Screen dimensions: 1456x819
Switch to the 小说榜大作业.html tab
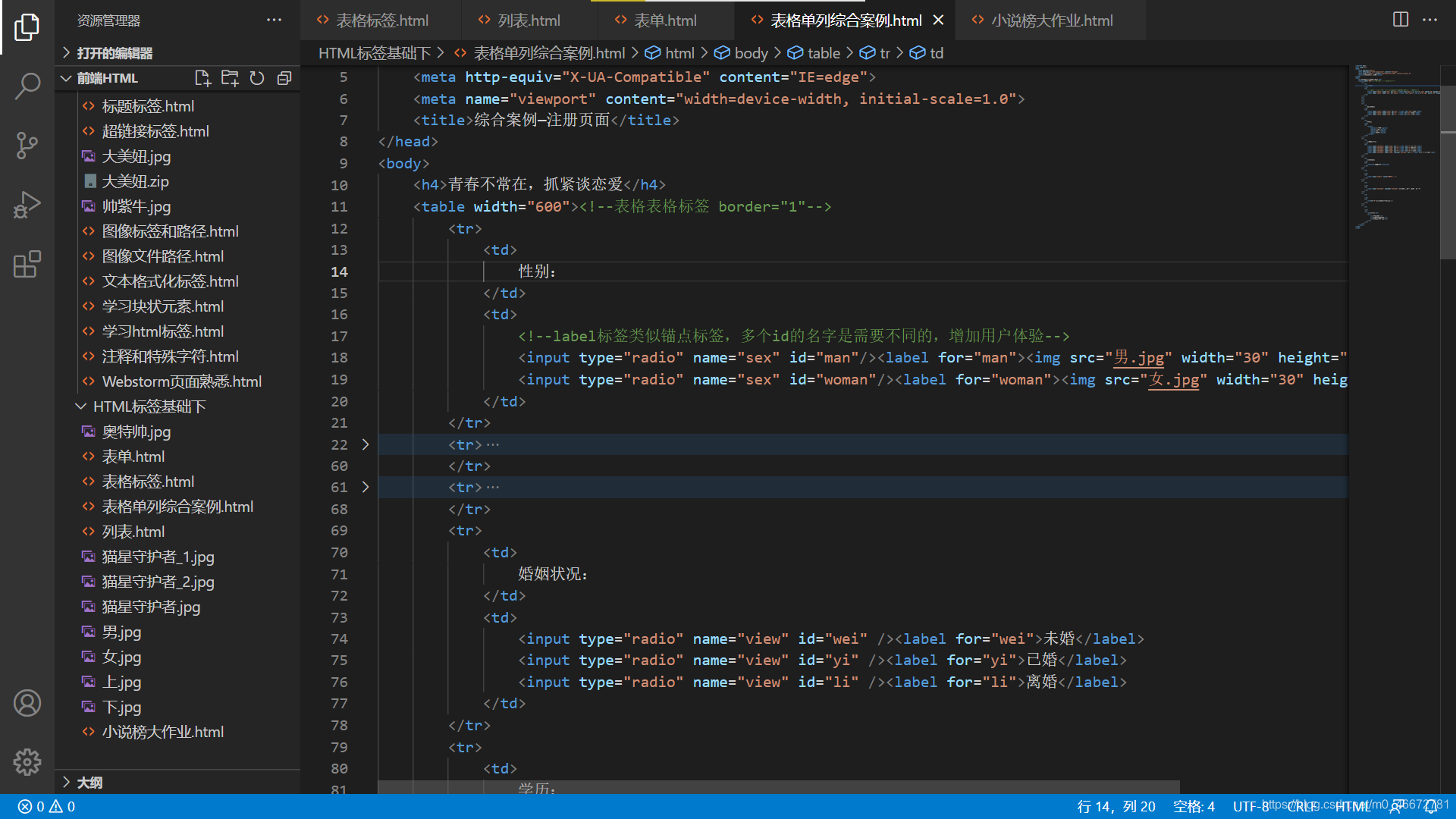click(1051, 20)
